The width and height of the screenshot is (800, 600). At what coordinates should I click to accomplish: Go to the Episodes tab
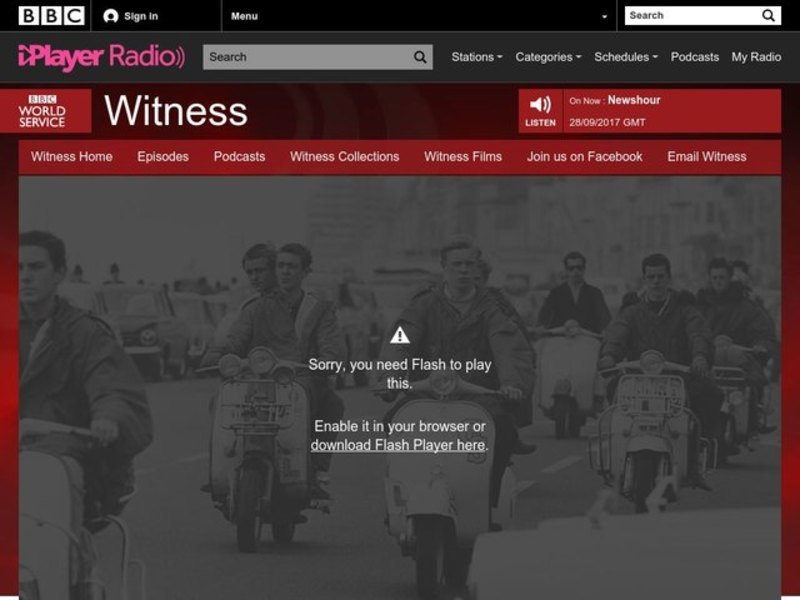(163, 157)
